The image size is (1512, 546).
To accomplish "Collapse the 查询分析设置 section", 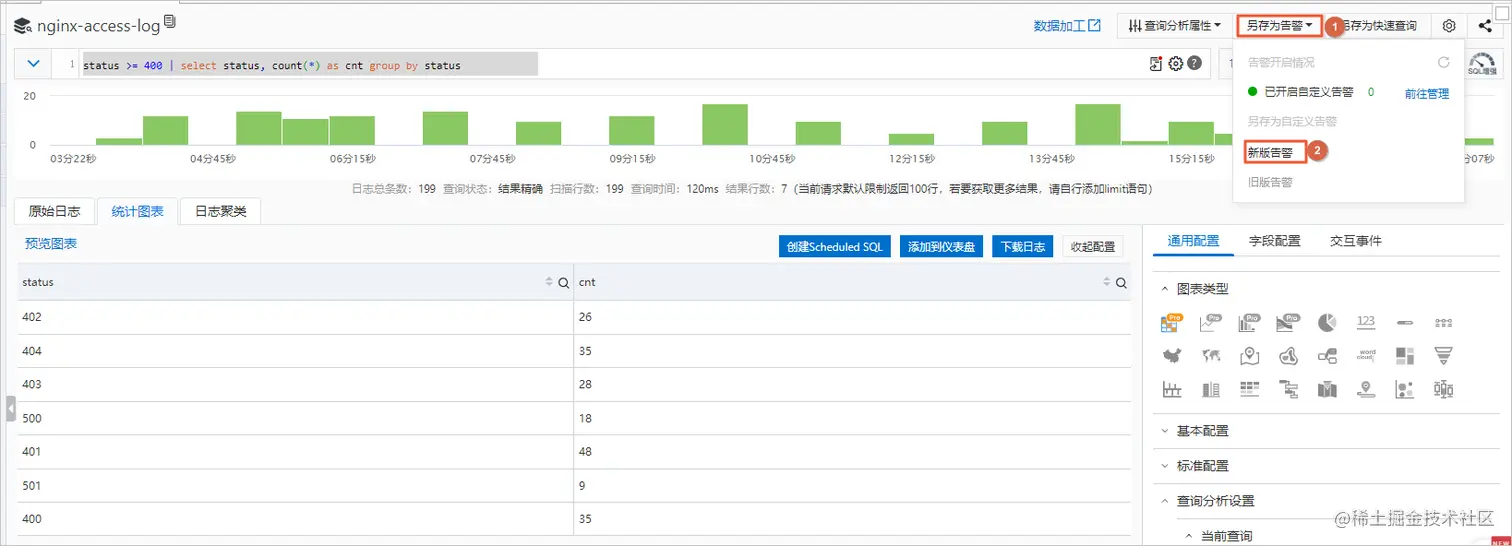I will tap(1165, 501).
